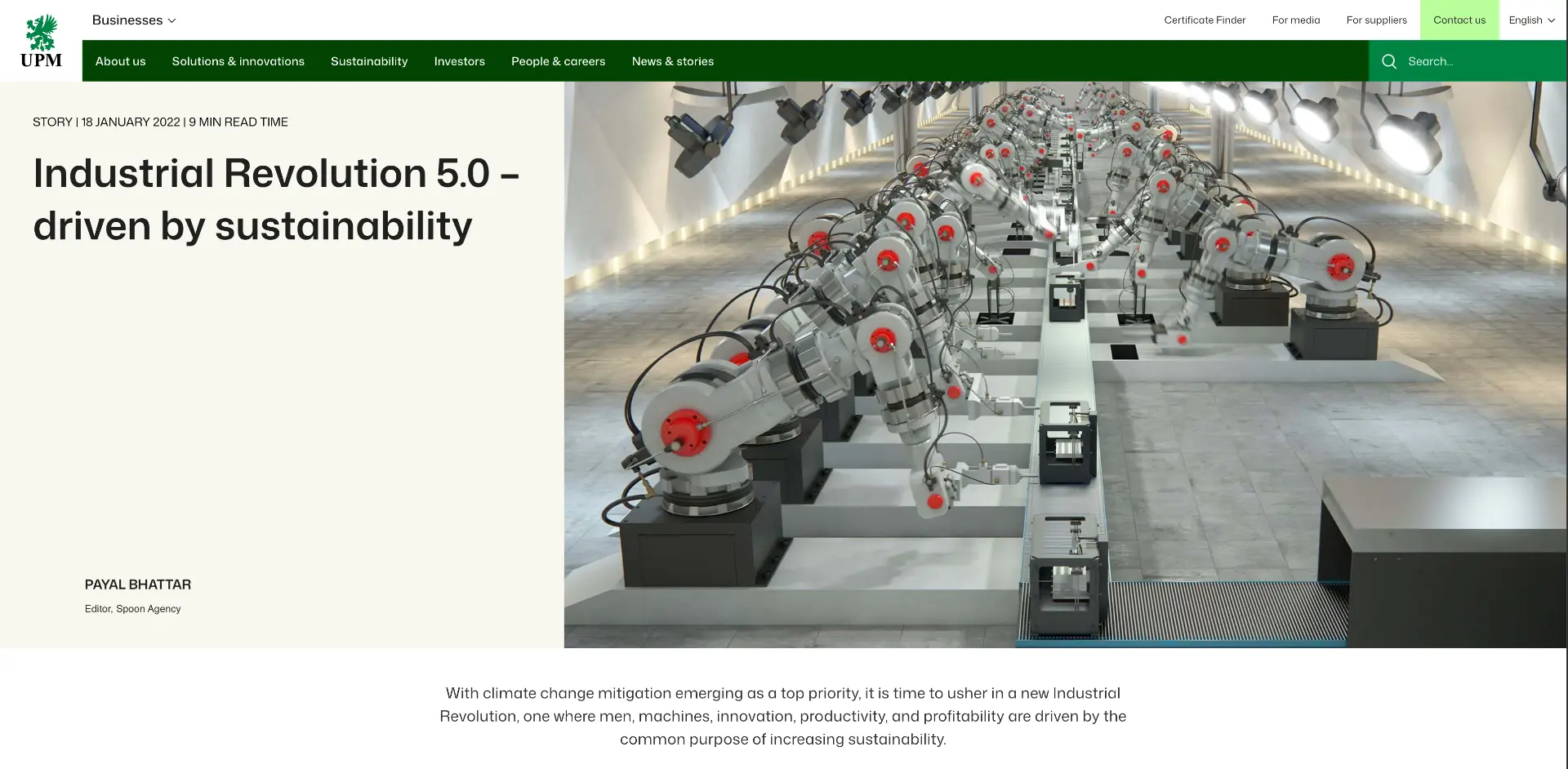
Task: Click the search magnifier icon
Action: click(x=1388, y=61)
